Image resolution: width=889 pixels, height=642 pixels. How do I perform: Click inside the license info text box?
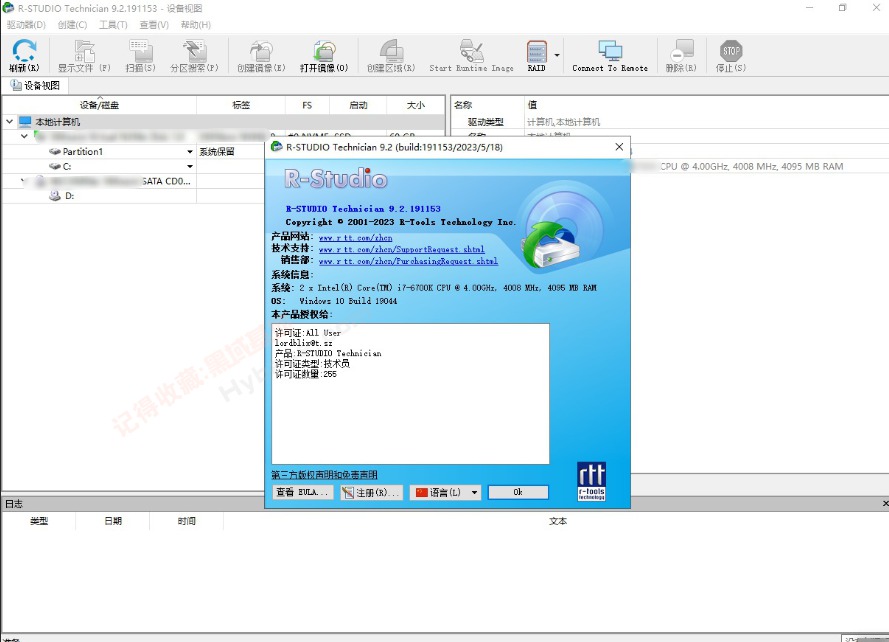pyautogui.click(x=410, y=394)
